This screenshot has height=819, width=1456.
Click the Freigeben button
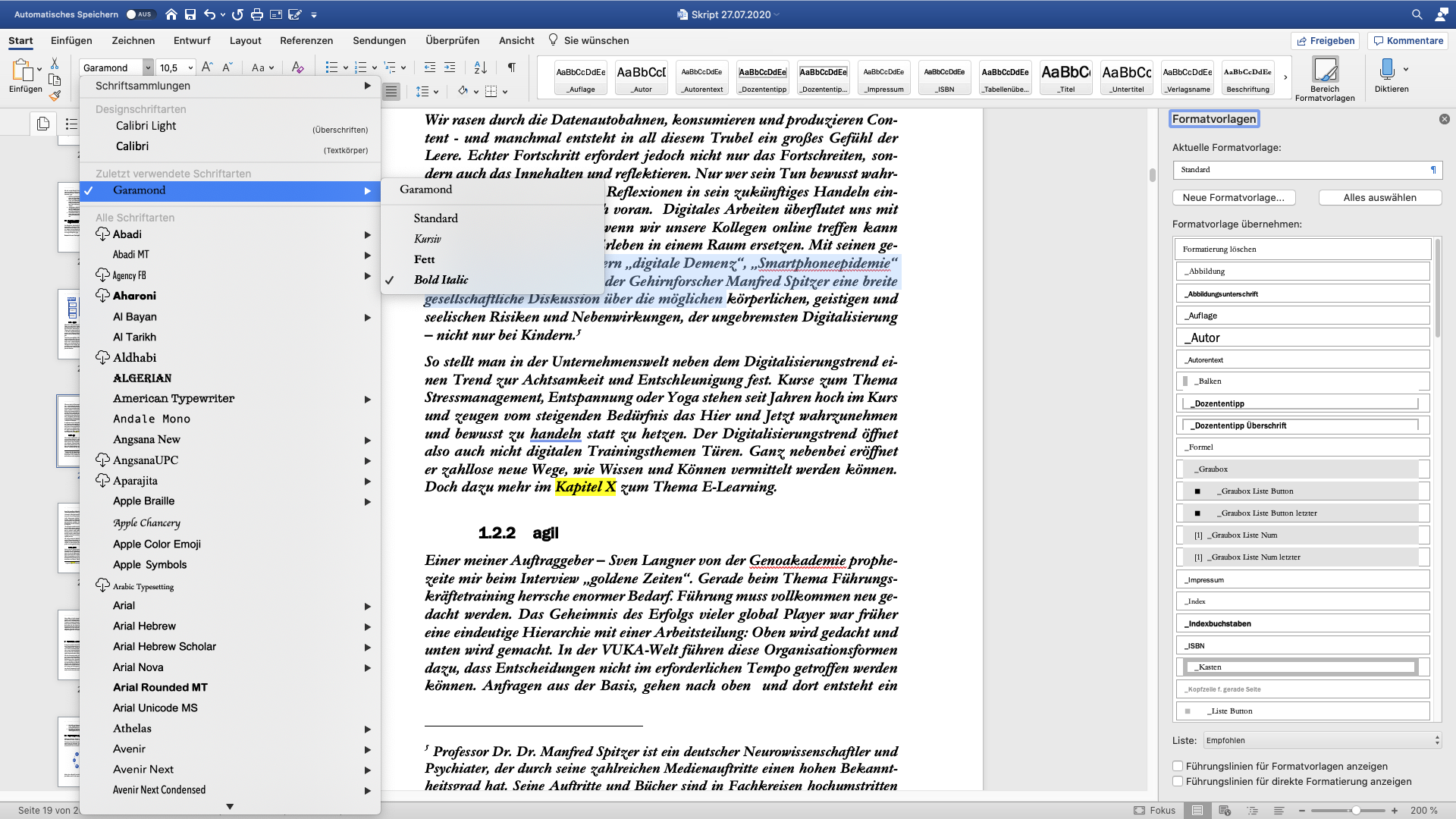(1325, 40)
